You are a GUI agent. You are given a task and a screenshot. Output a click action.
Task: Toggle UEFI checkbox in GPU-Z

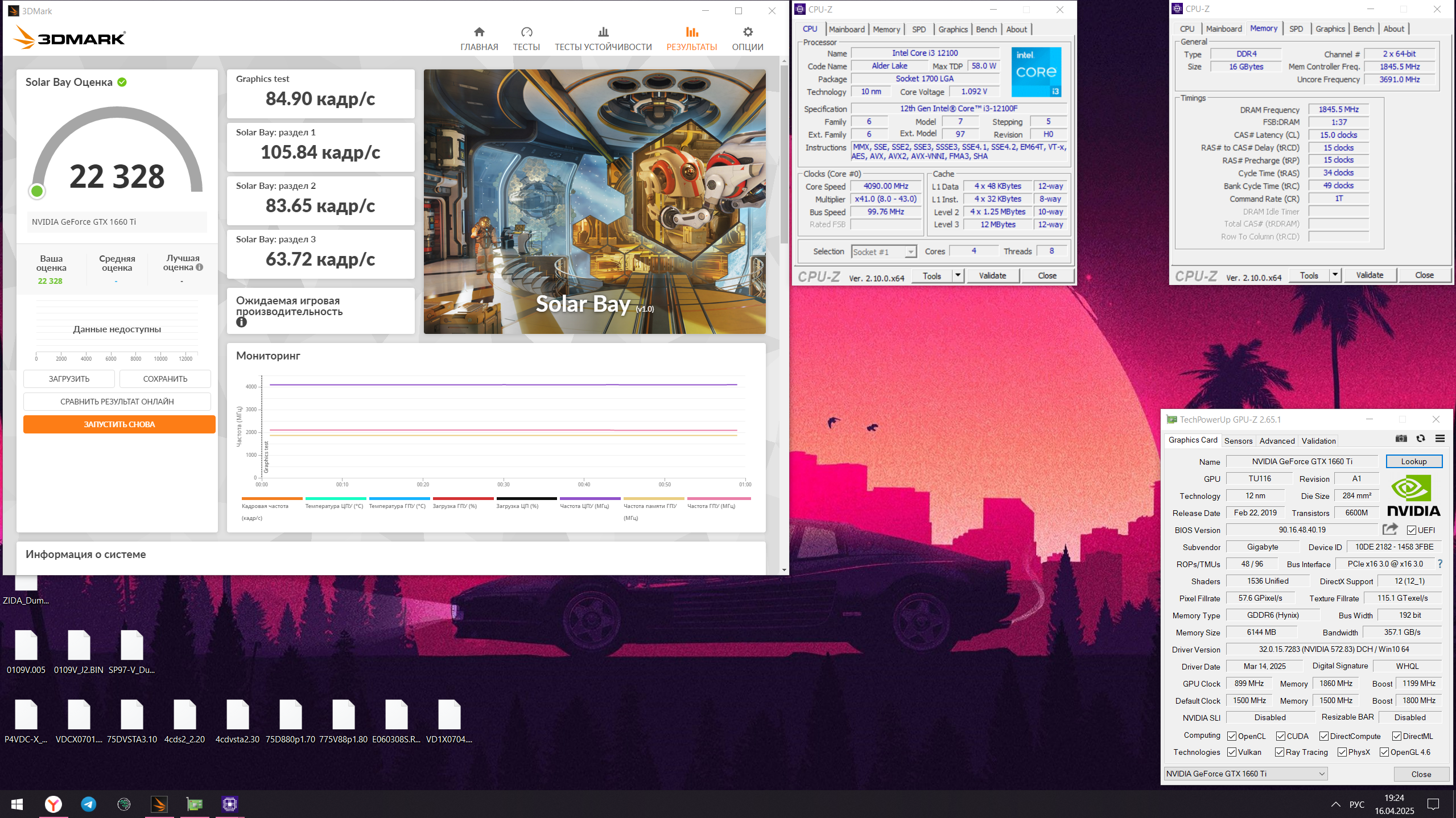tap(1412, 530)
